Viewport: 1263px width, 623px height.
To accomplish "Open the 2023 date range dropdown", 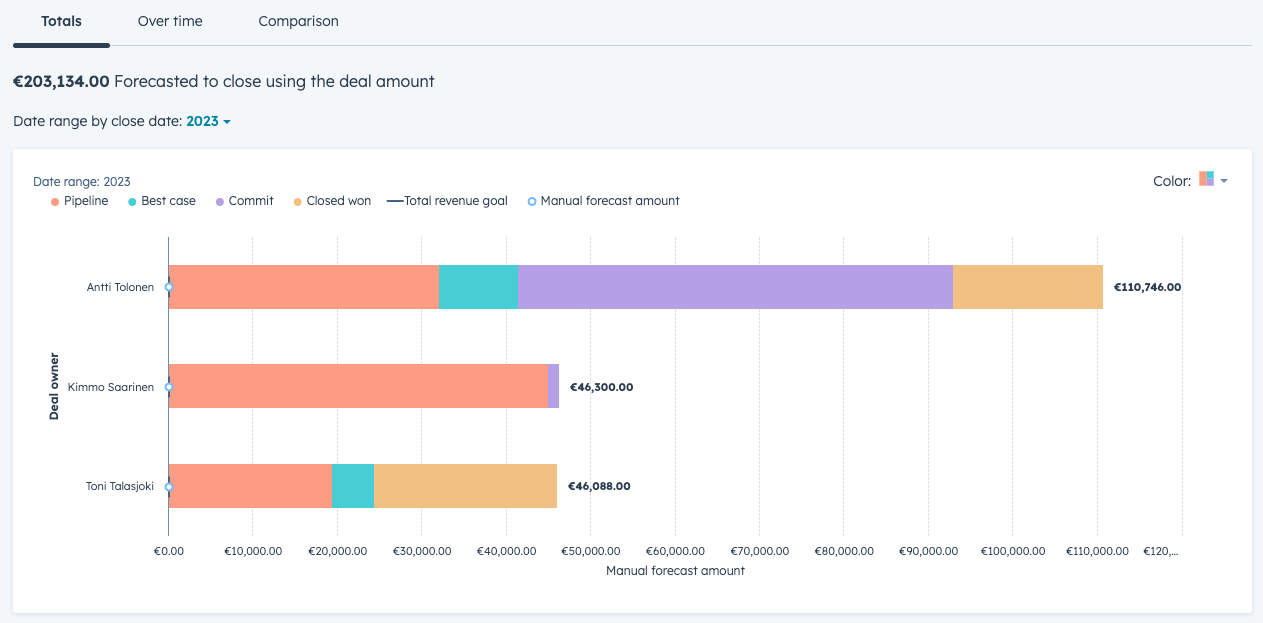I will [x=209, y=121].
